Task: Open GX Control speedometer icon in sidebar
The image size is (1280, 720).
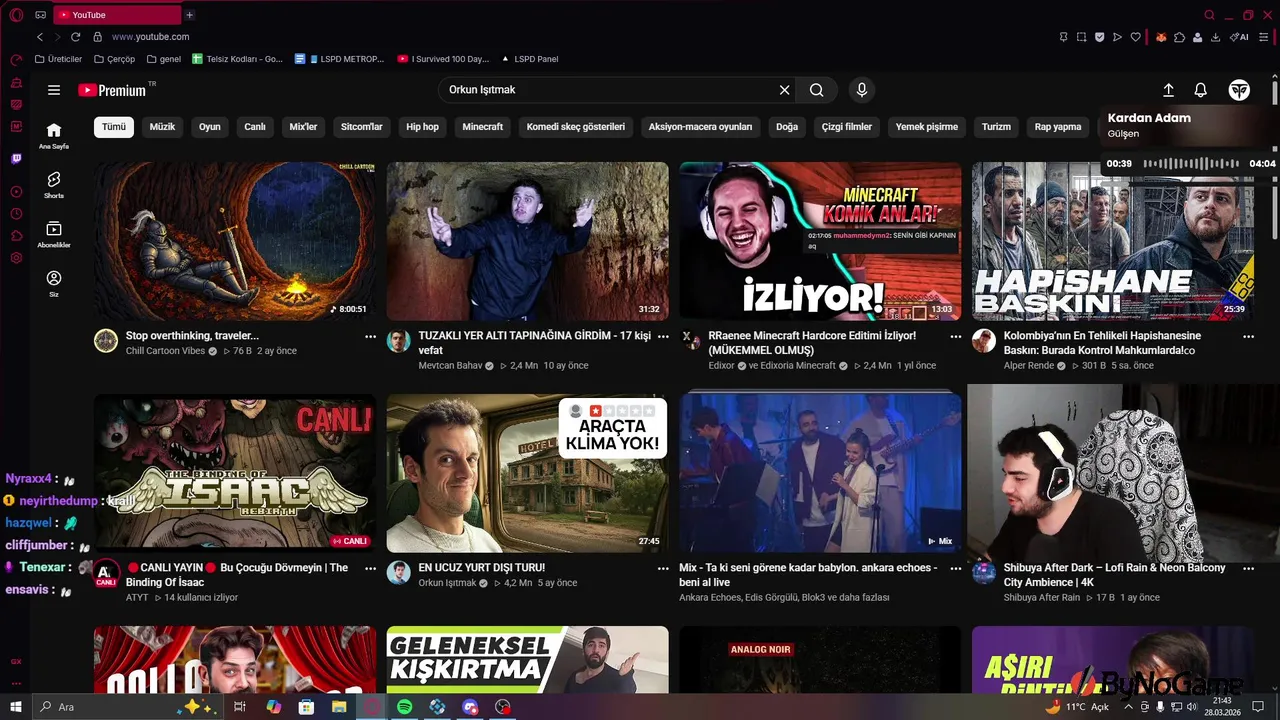Action: [x=16, y=60]
